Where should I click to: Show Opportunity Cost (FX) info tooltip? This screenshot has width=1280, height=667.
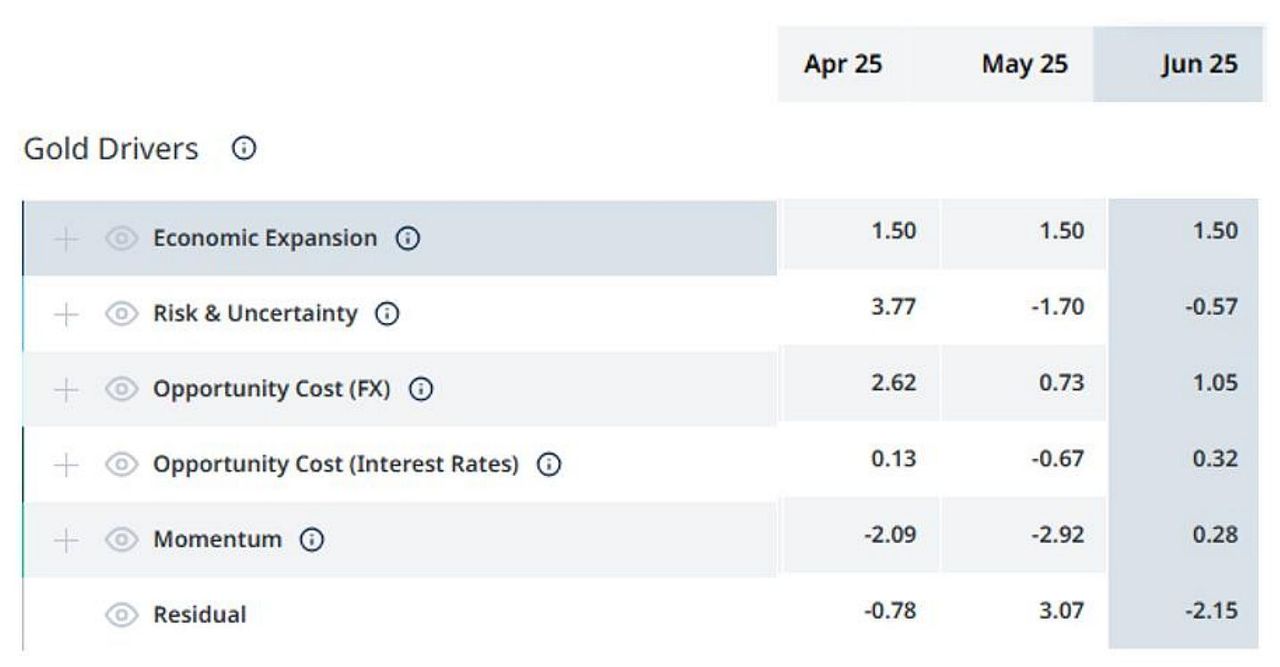point(421,390)
